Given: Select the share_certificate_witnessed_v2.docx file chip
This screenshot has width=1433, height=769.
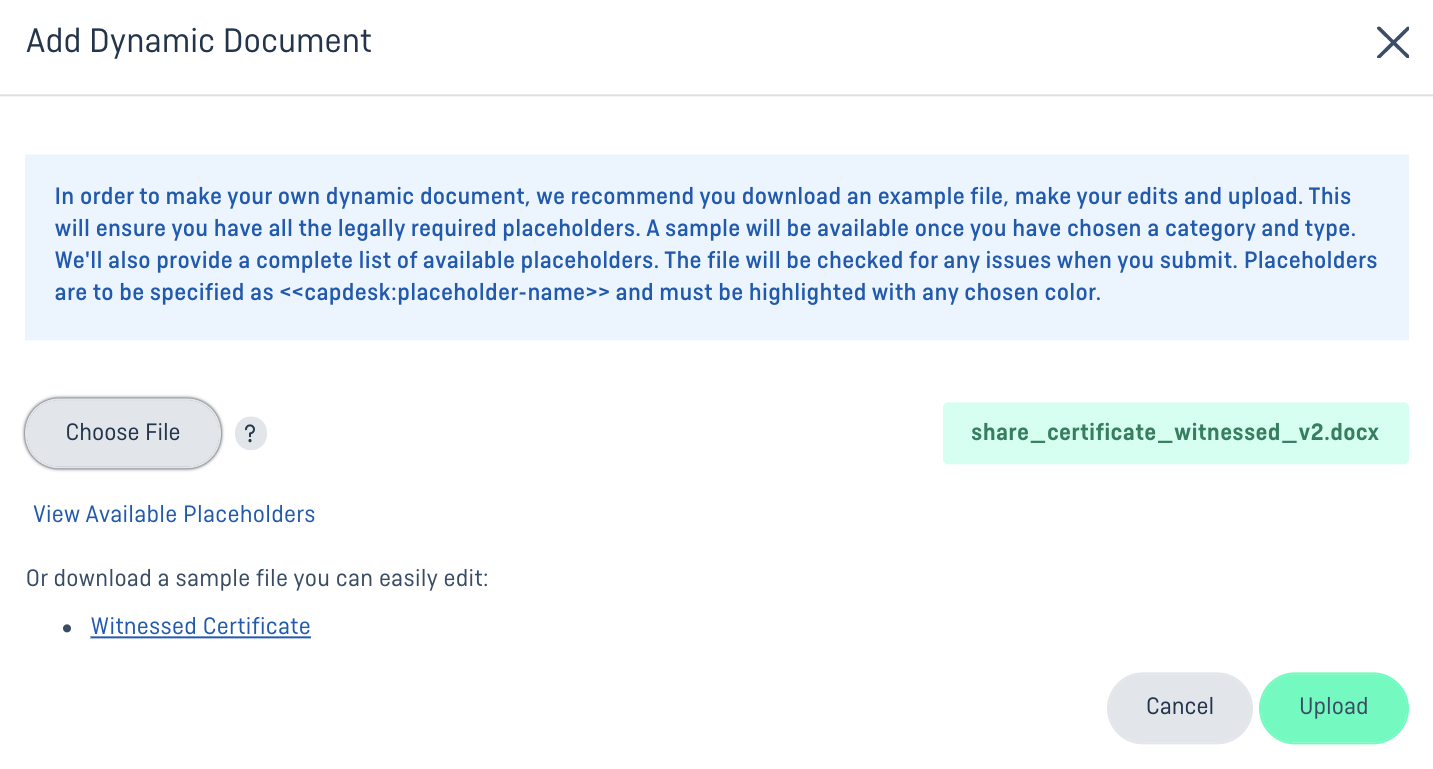Looking at the screenshot, I should point(1175,433).
